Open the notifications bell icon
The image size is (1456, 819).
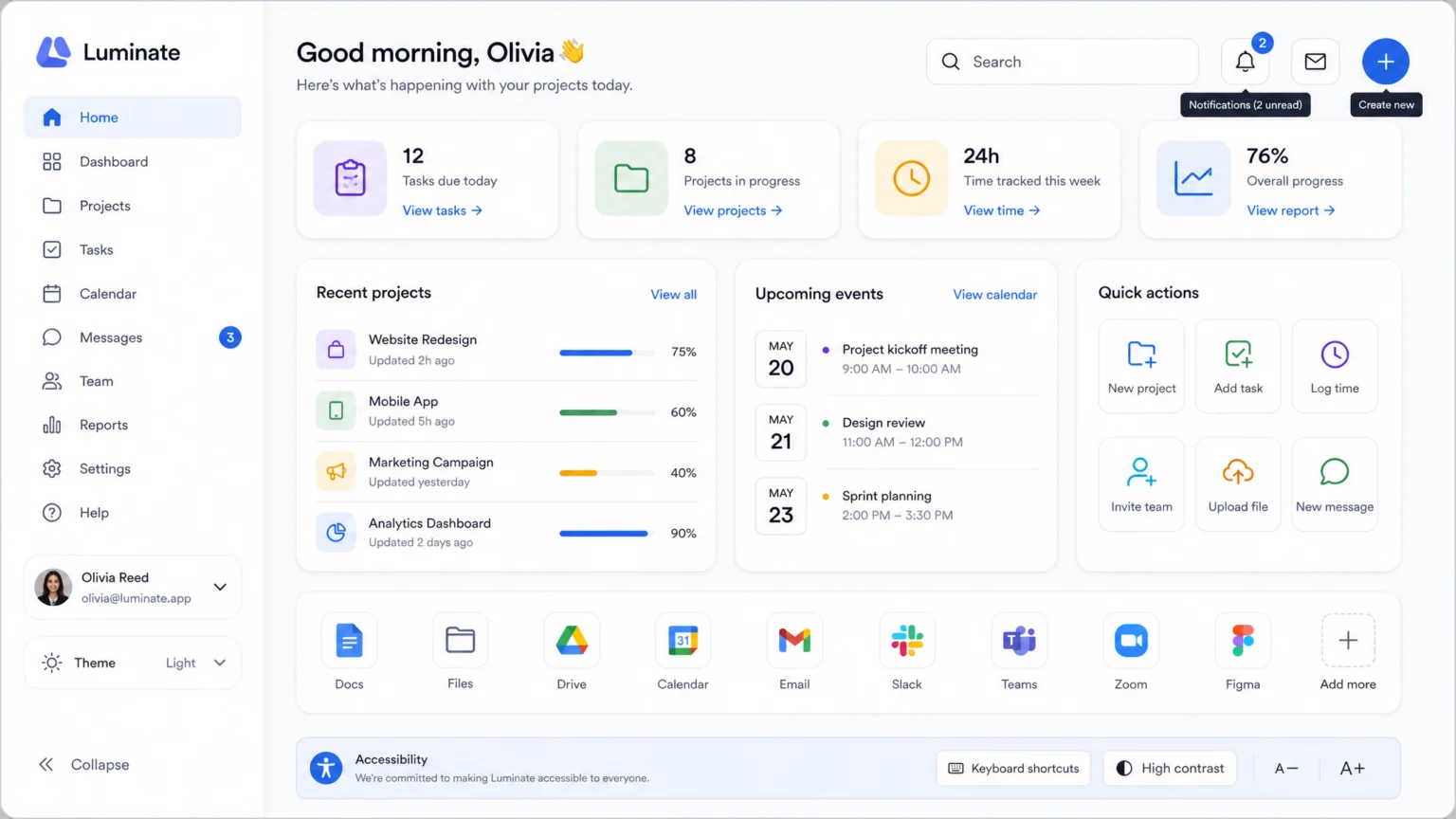click(1245, 62)
